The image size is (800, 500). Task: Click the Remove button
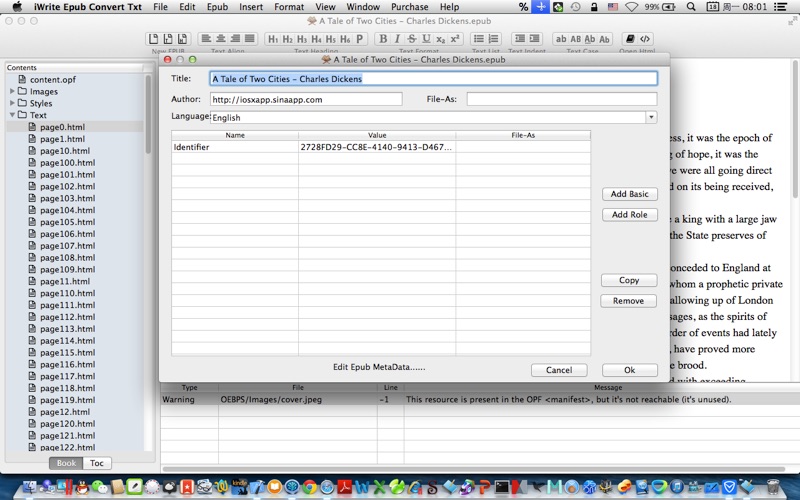pyautogui.click(x=629, y=301)
